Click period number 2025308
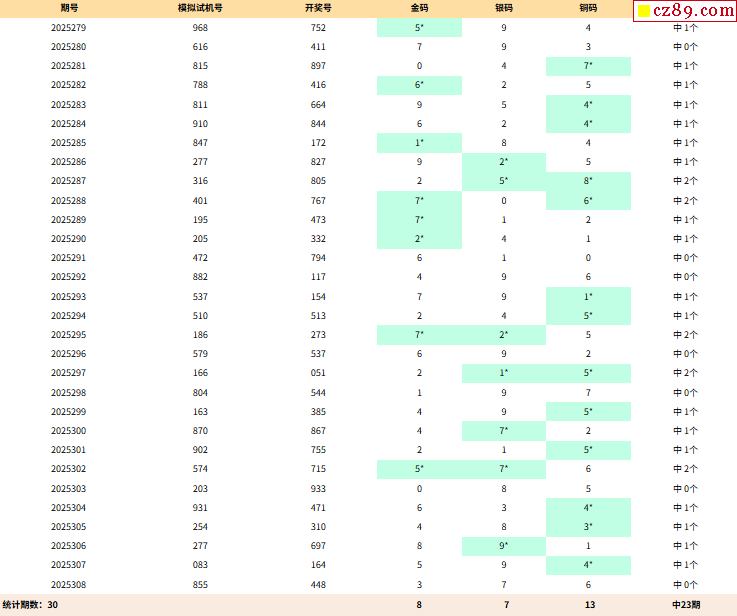 68,585
